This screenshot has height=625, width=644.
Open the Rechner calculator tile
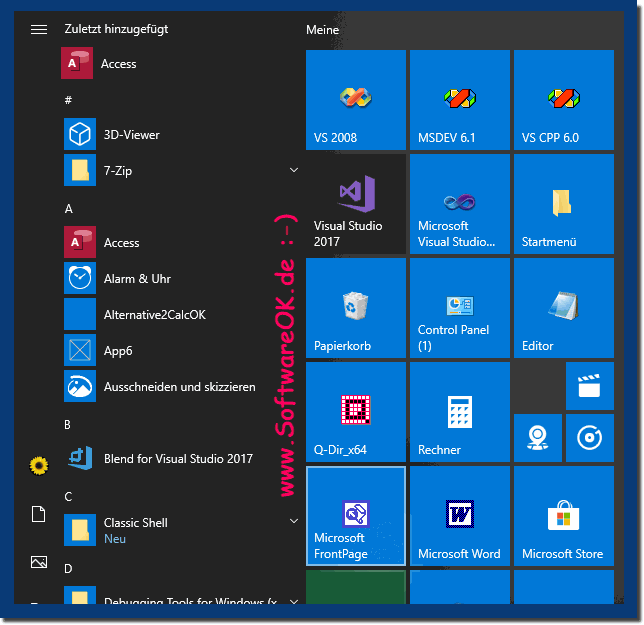point(460,411)
